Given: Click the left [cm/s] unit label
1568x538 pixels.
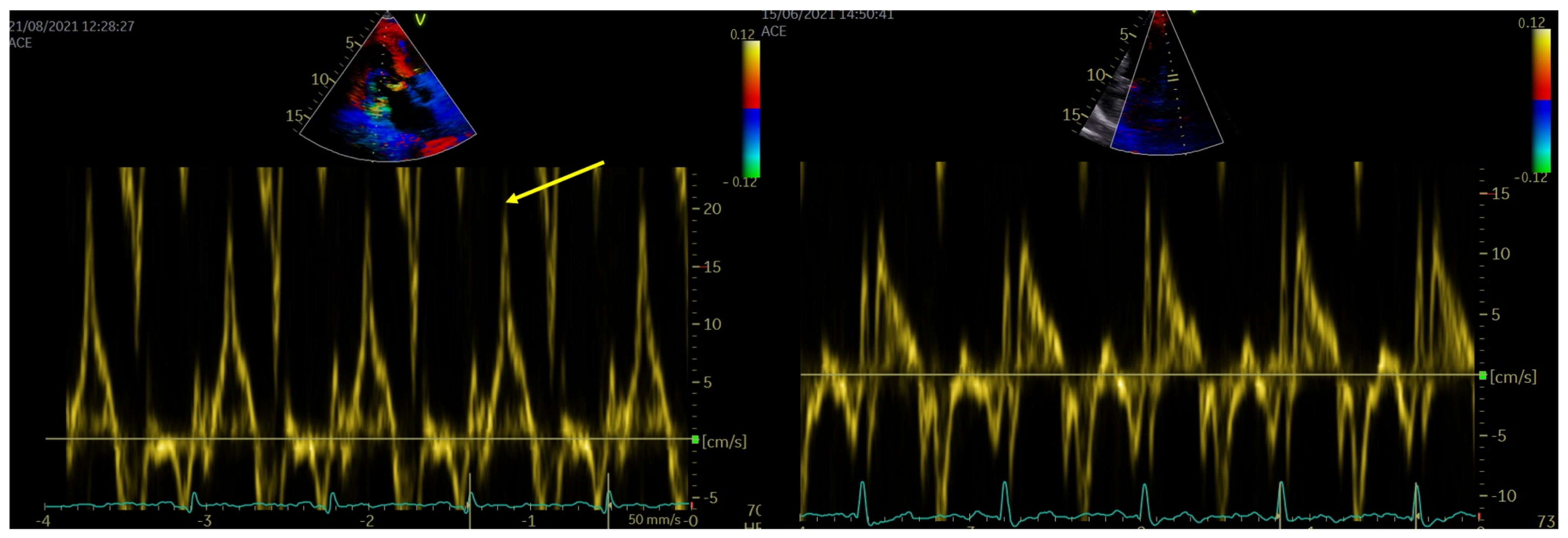Looking at the screenshot, I should pyautogui.click(x=724, y=441).
